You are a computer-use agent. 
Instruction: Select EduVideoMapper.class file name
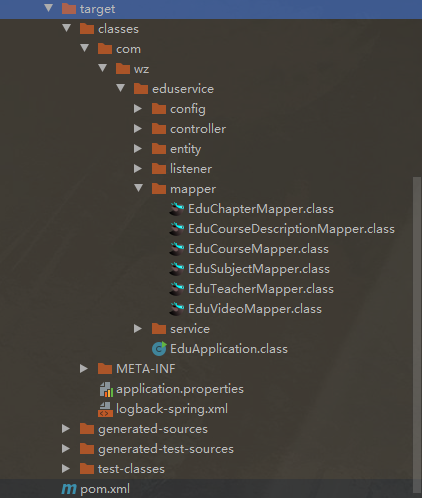click(255, 309)
